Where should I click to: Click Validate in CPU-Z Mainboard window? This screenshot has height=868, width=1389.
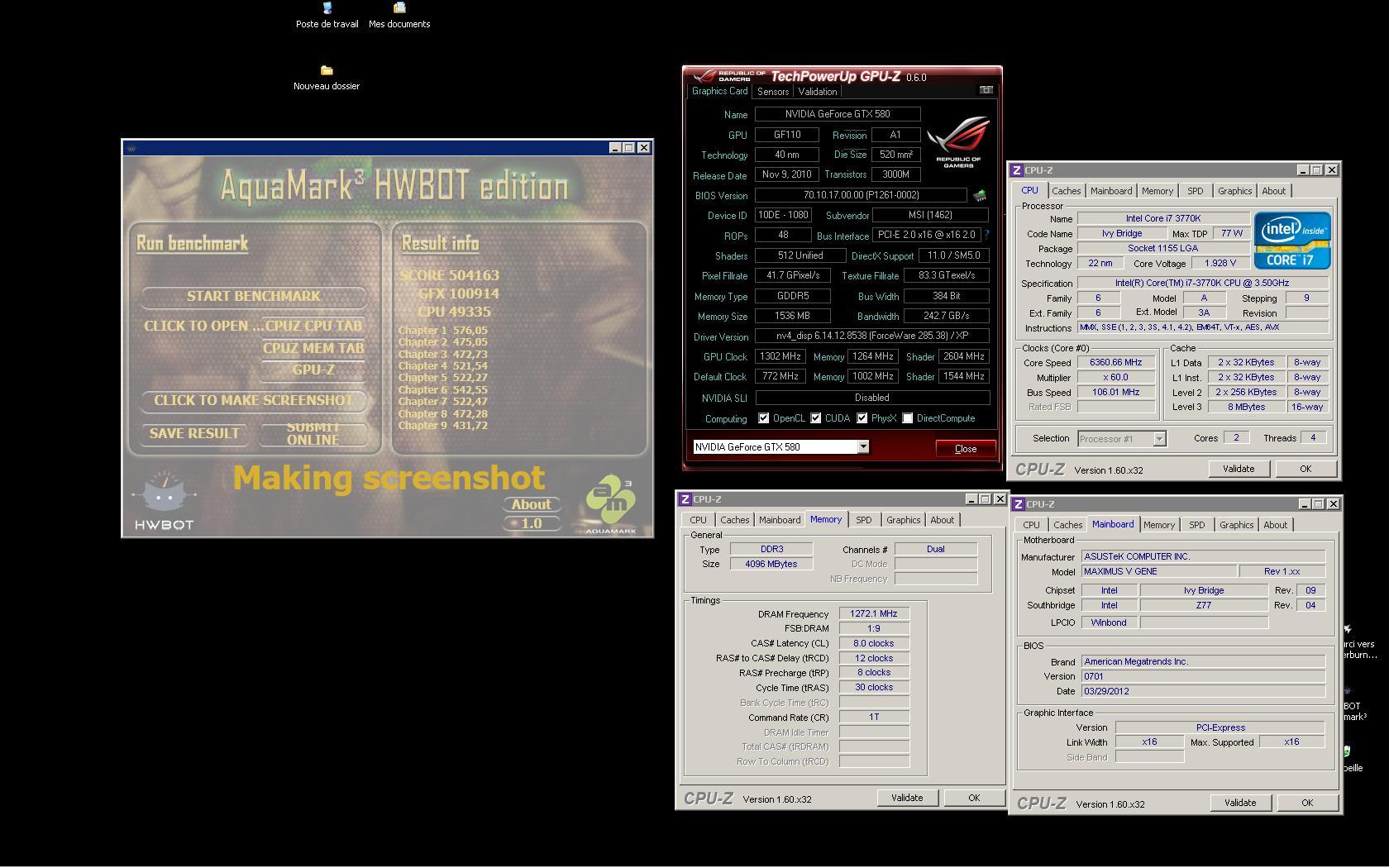click(x=1239, y=803)
